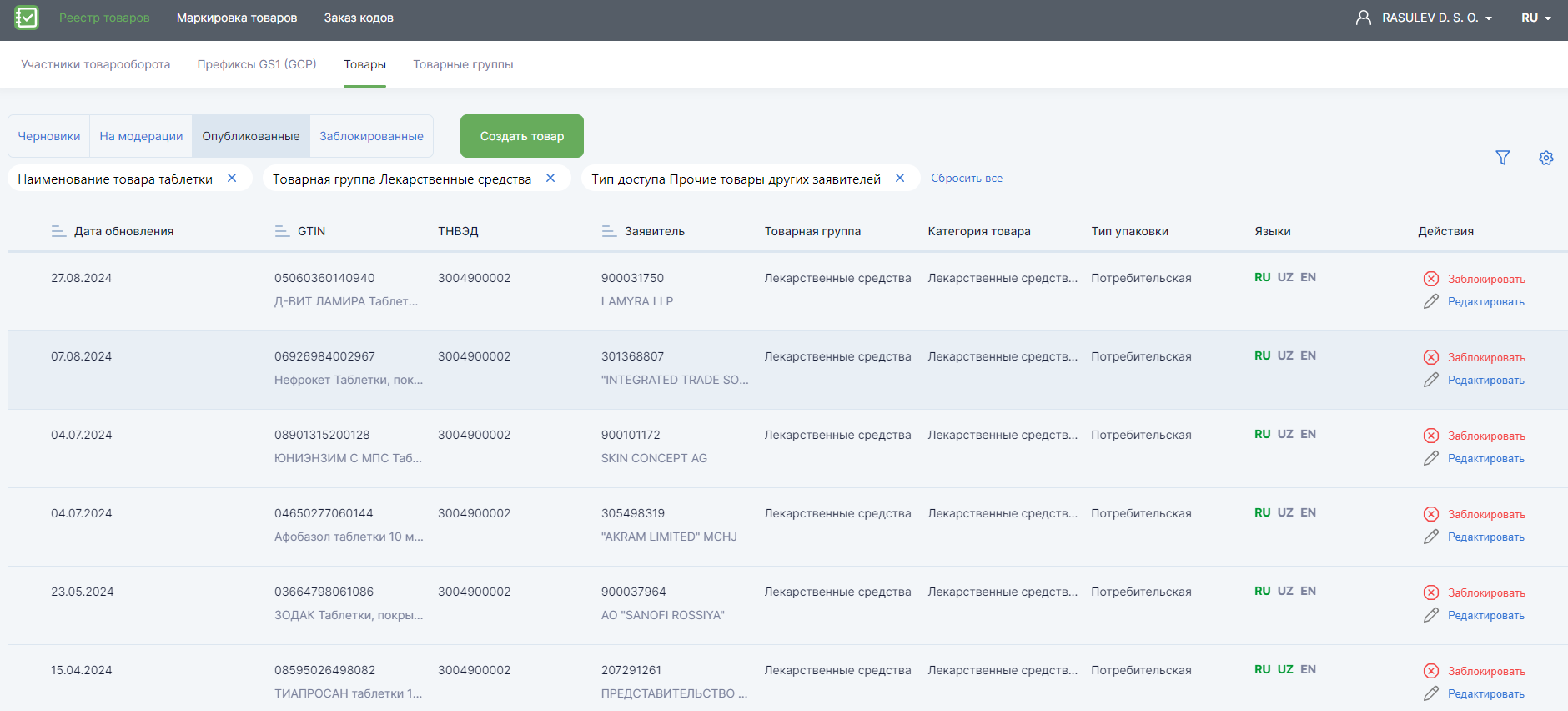1568x711 pixels.
Task: Select UZ language in Д-ВИТ ЛАМИРА row
Action: [x=1285, y=277]
